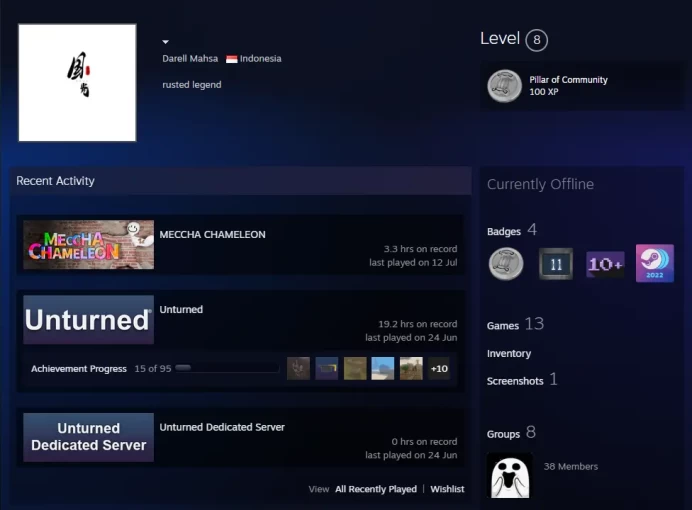Open the Pillar of Community featured badge icon
This screenshot has height=510, width=692.
(x=504, y=86)
